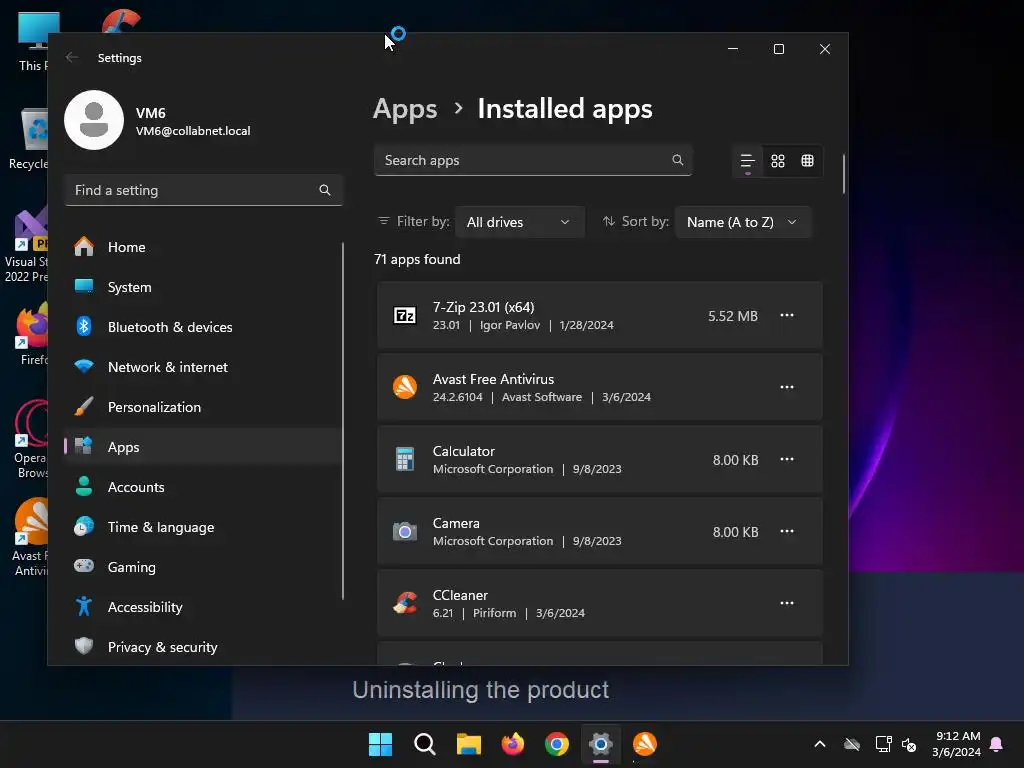The image size is (1024, 768).
Task: Open Accessibility settings
Action: [203, 607]
